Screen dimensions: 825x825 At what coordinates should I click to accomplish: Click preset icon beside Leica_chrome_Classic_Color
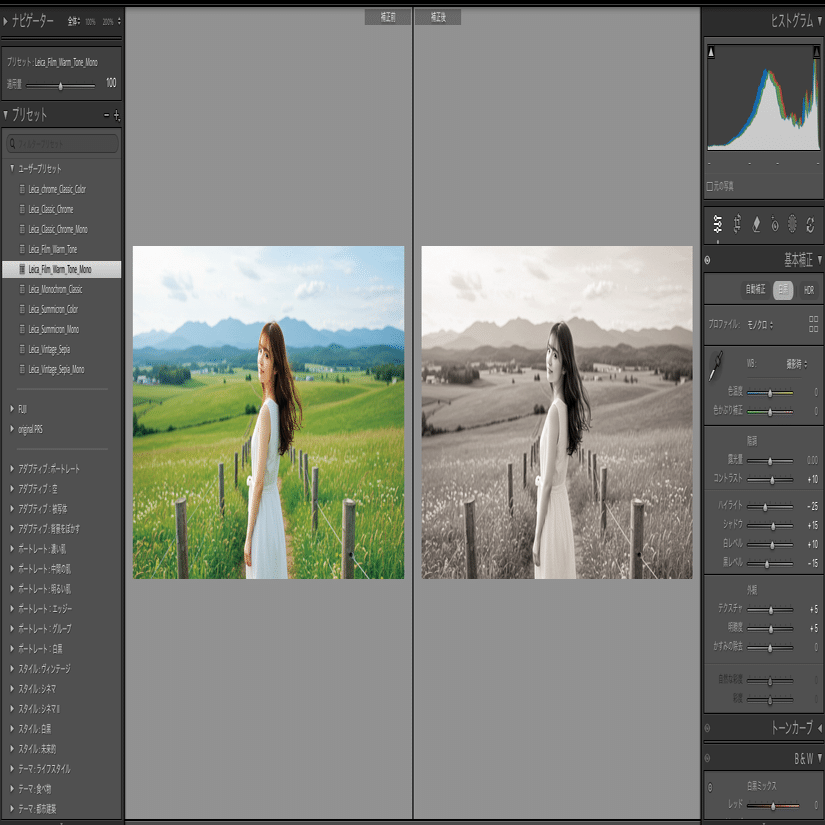pyautogui.click(x=22, y=189)
